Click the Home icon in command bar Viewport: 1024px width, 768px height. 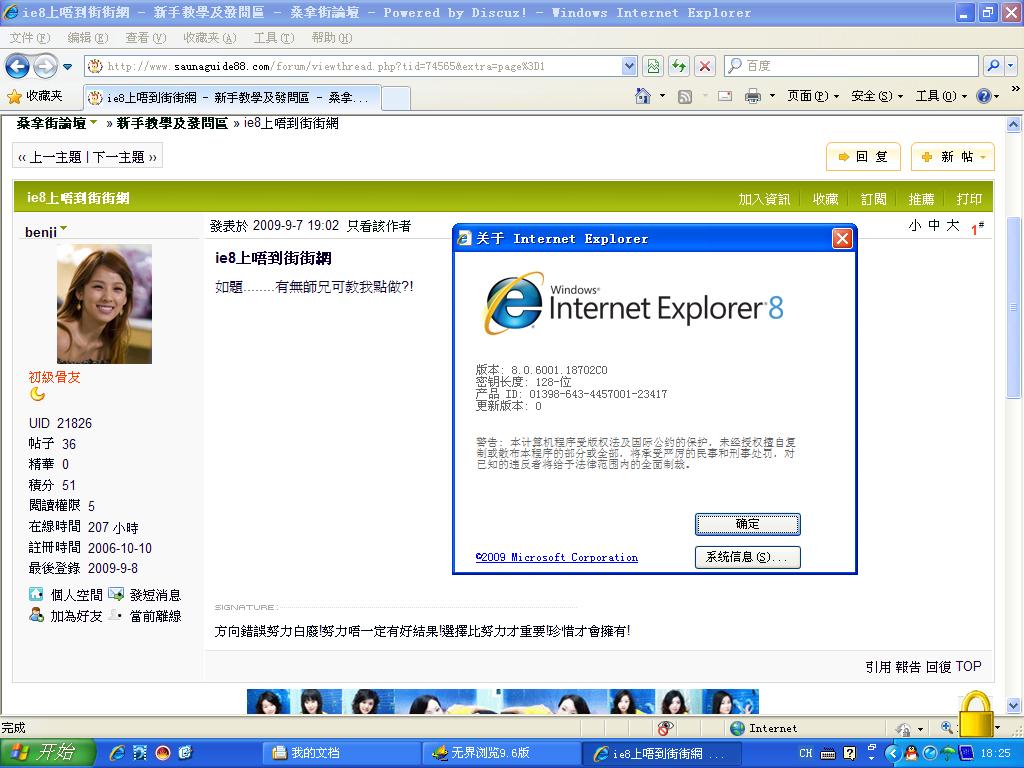pyautogui.click(x=643, y=96)
